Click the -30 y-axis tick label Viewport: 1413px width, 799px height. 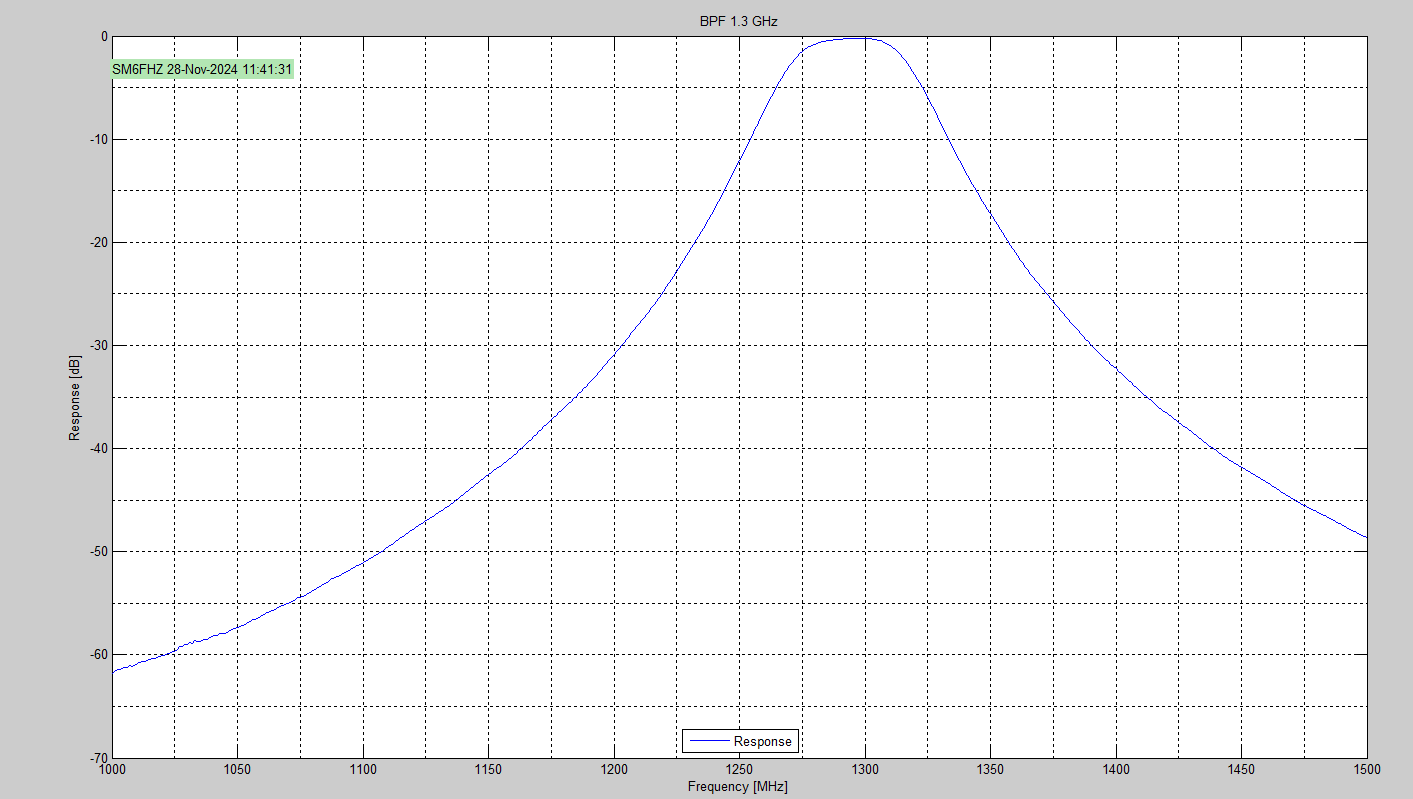(98, 346)
